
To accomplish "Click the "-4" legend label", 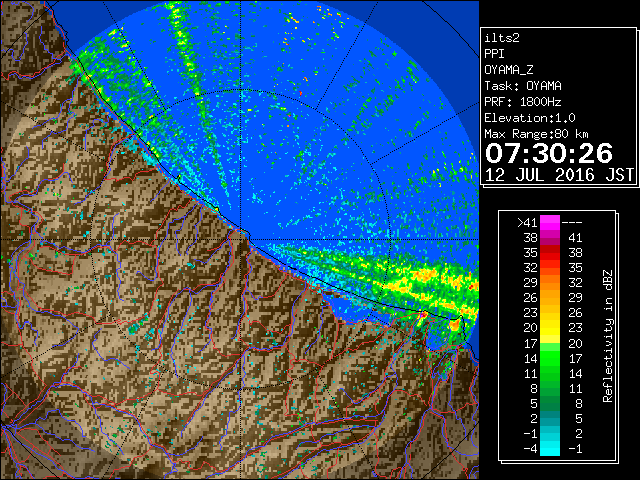I will 530,449.
